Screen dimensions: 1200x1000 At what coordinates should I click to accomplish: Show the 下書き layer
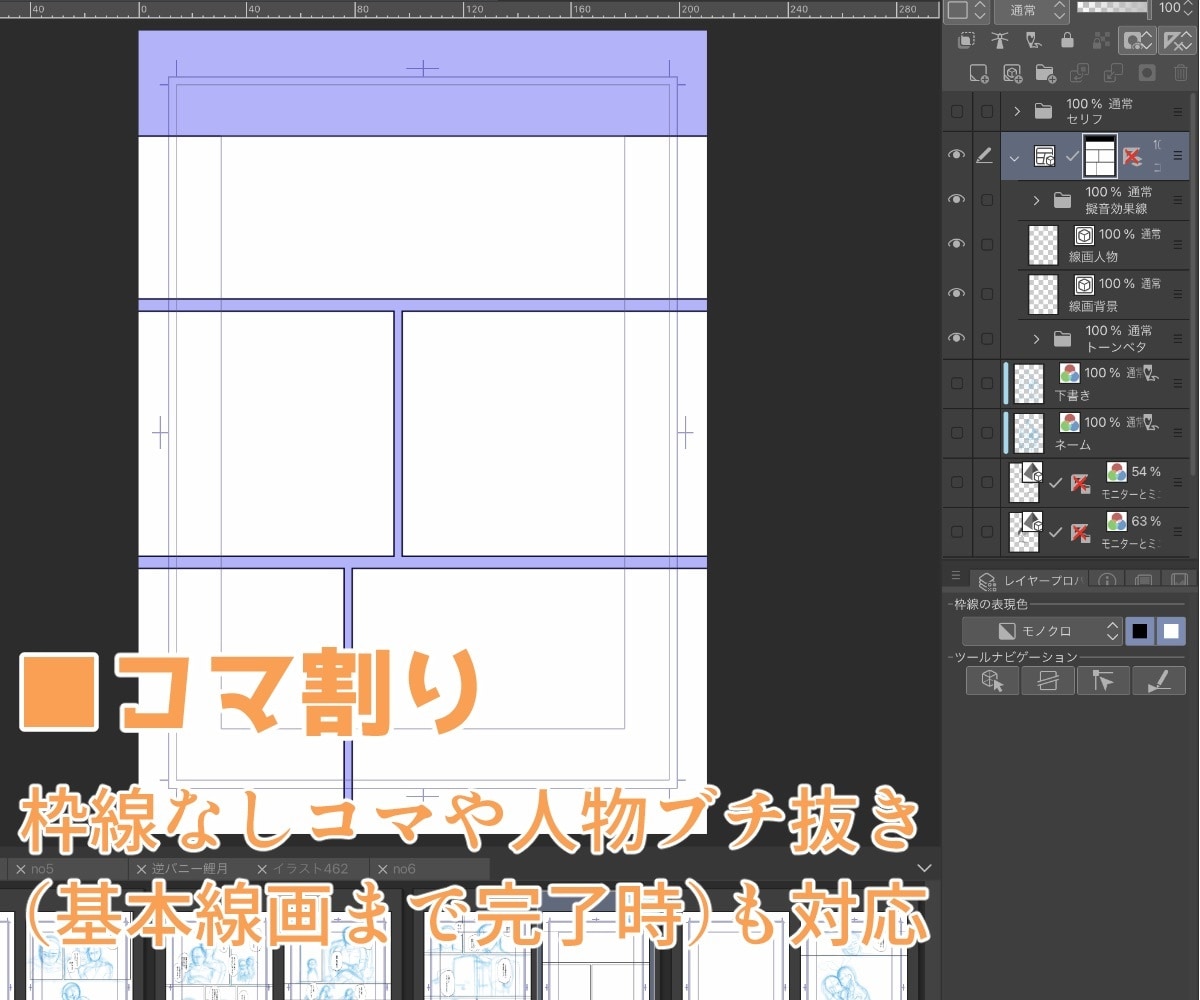957,383
